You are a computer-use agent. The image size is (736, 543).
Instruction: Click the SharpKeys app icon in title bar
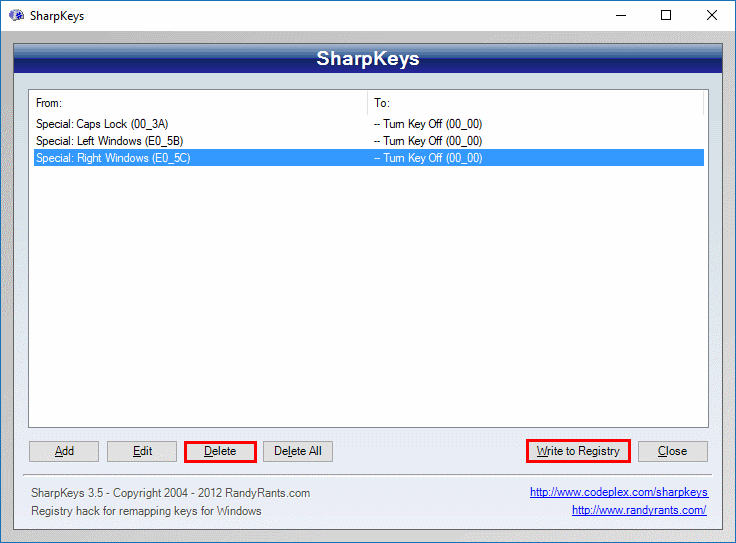(16, 15)
